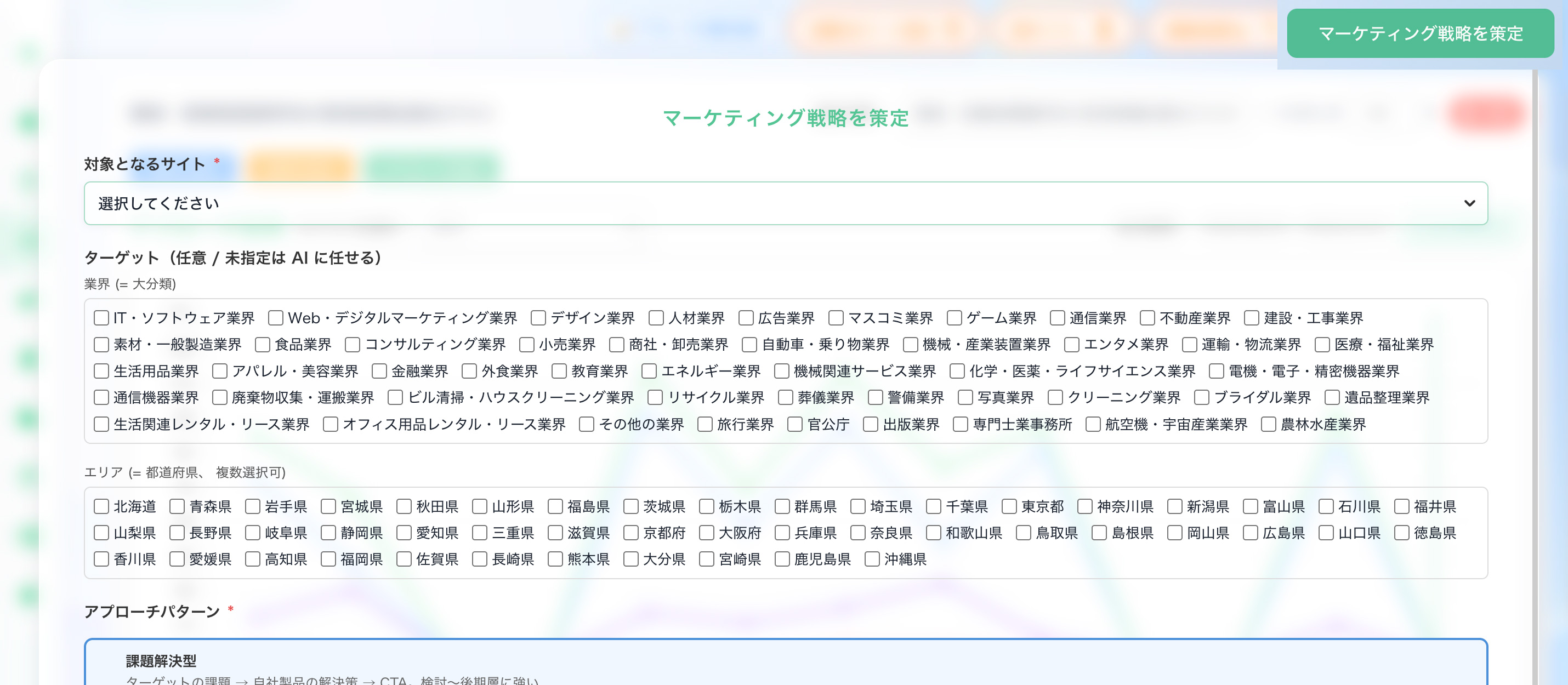Viewport: 1568px width, 685px height.
Task: Tick the 宮城県 checkbox
Action: (x=328, y=507)
